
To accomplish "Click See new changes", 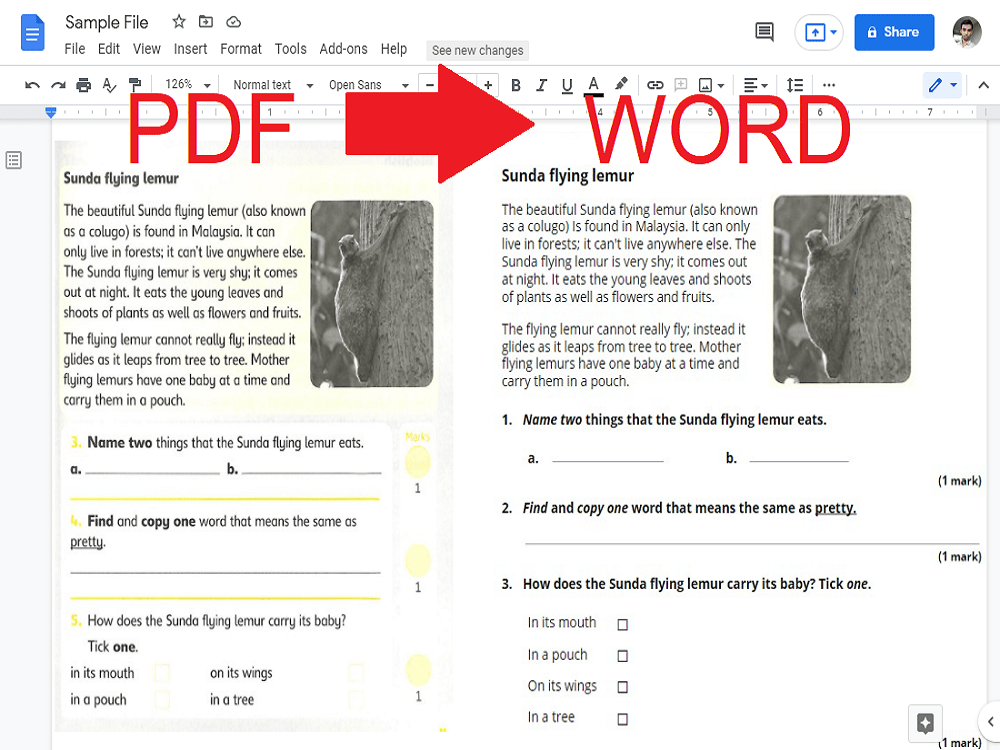I will click(477, 50).
